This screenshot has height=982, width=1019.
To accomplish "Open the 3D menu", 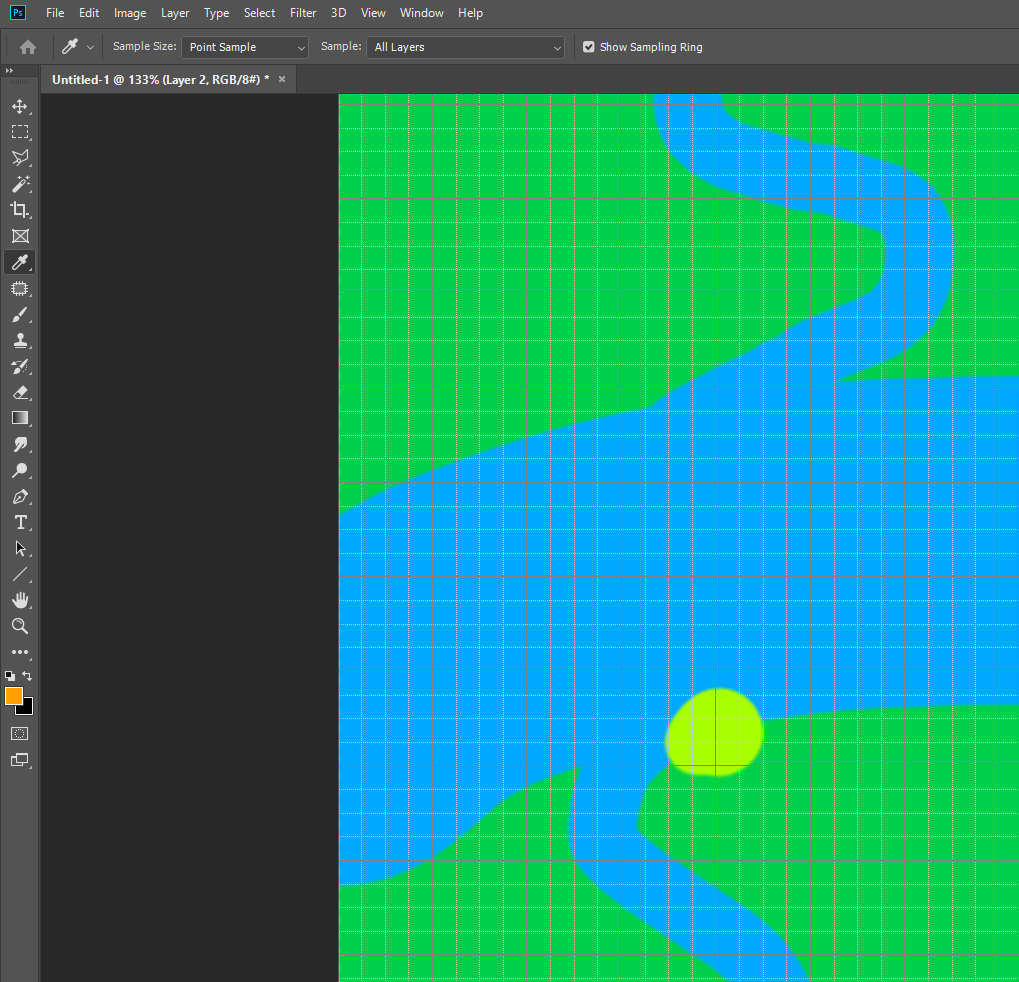I will pos(338,13).
